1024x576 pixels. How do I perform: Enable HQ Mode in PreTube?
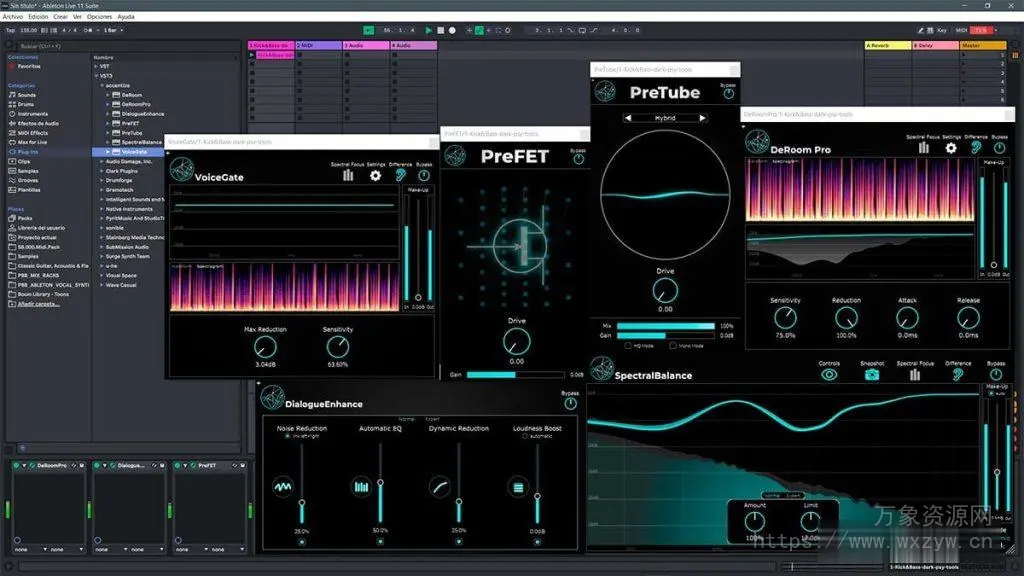click(628, 345)
